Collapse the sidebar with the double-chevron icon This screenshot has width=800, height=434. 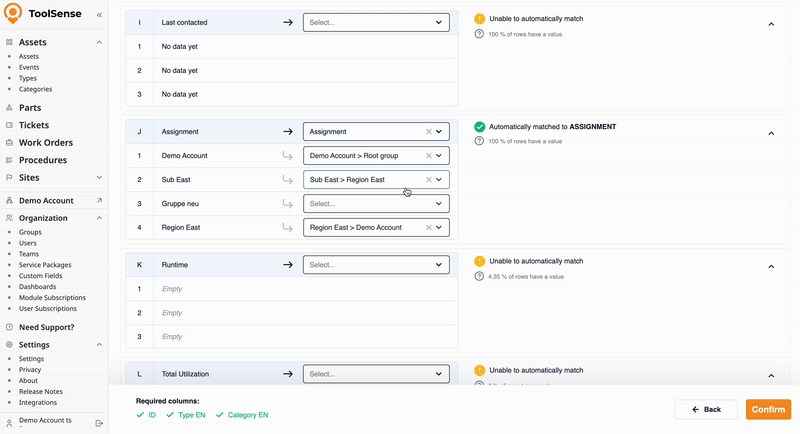(99, 15)
